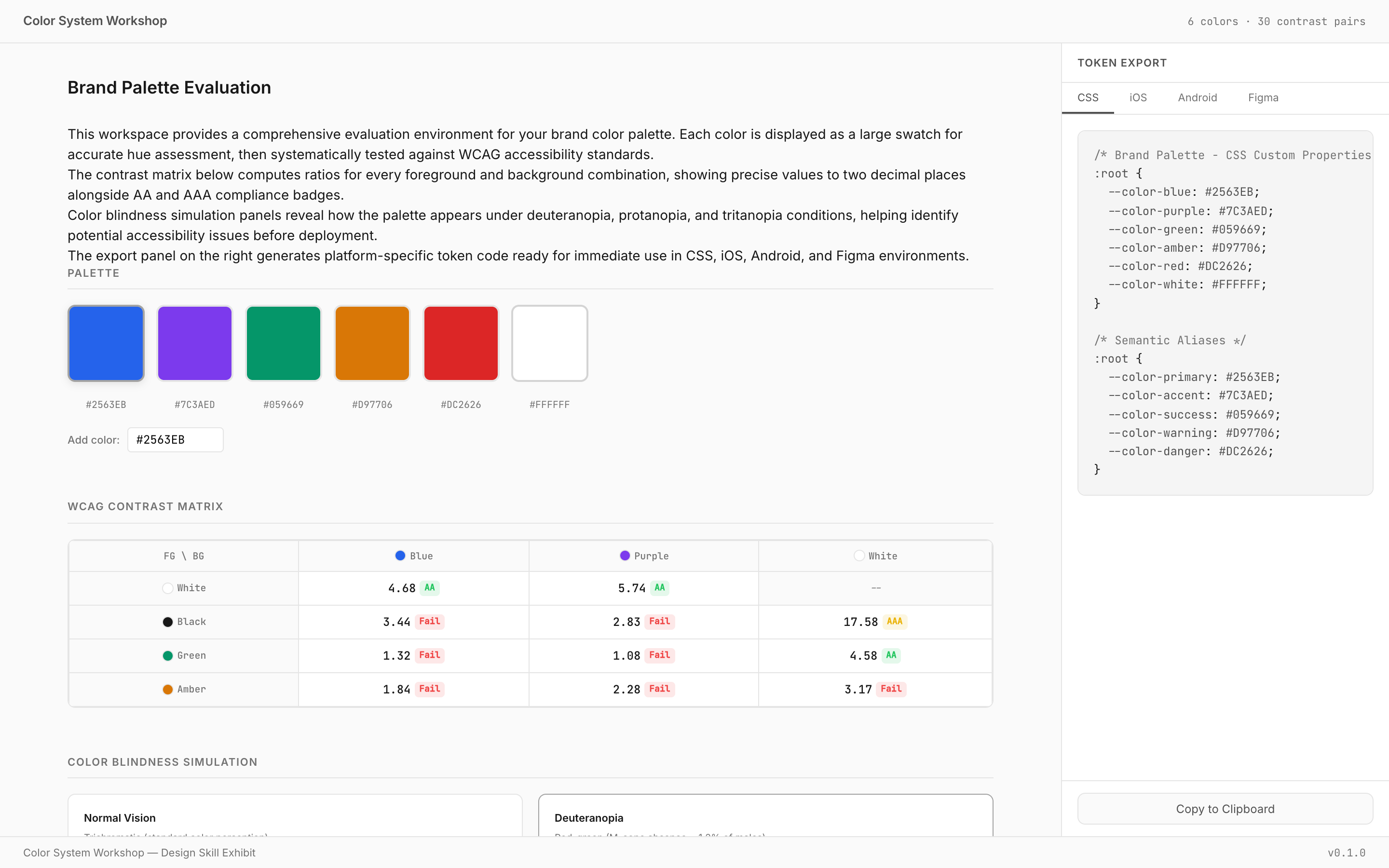Screen dimensions: 1389x868
Task: Click the Purple column header dot
Action: coord(625,556)
